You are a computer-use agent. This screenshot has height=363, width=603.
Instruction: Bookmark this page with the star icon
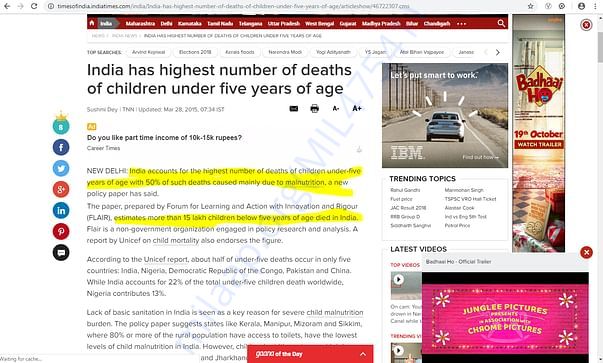click(531, 6)
